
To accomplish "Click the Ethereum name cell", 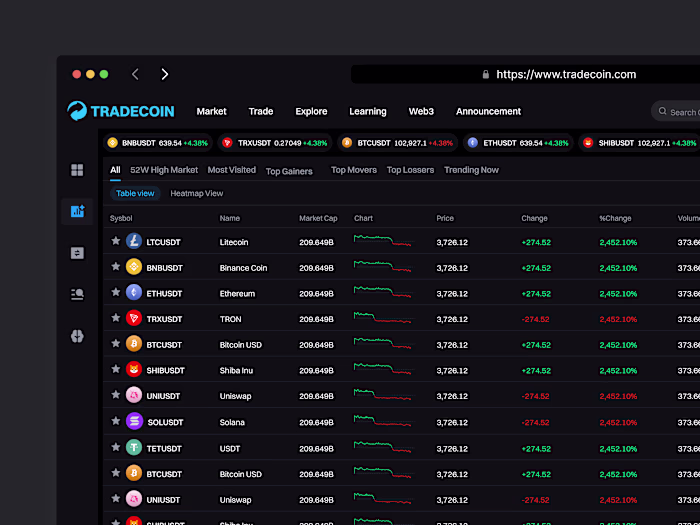I will click(x=237, y=294).
